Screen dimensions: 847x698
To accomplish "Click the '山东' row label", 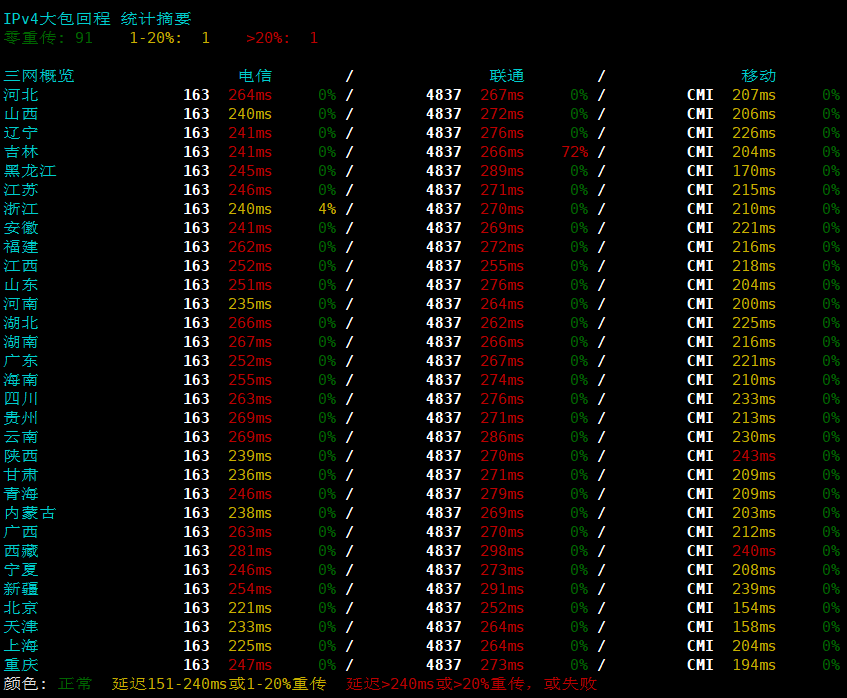I will [21, 285].
